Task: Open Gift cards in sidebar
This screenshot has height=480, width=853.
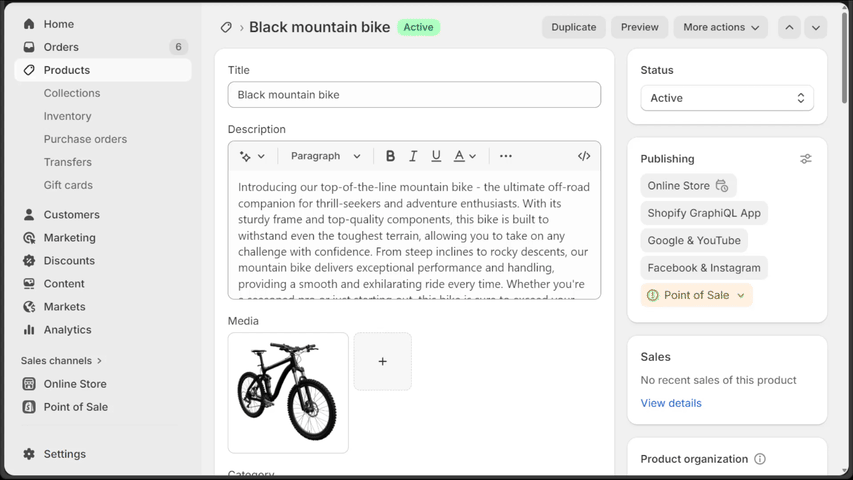Action: click(68, 185)
